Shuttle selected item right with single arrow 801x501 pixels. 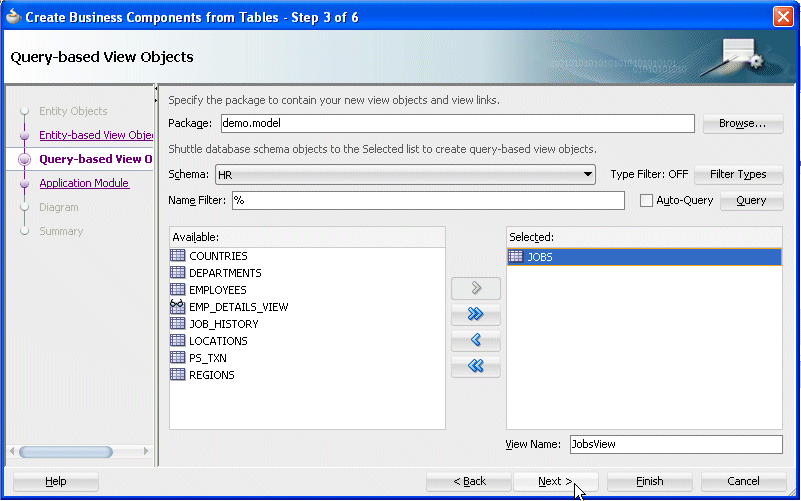pos(476,289)
